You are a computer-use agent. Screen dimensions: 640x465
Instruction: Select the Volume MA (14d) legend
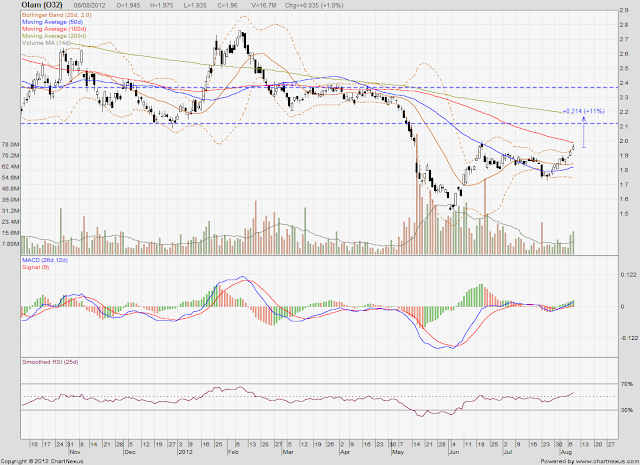point(47,42)
